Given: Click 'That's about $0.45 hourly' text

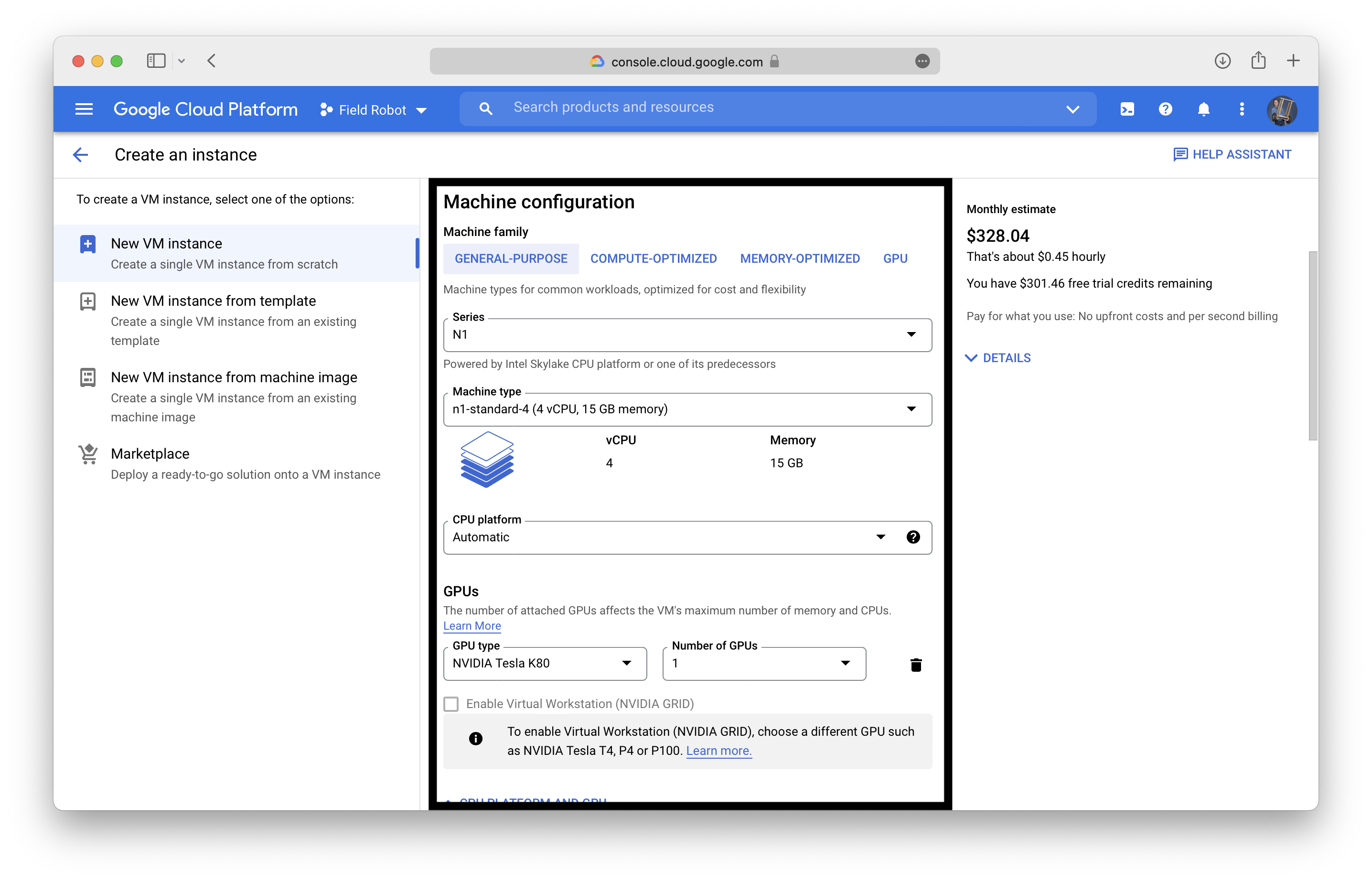Looking at the screenshot, I should pos(1036,257).
